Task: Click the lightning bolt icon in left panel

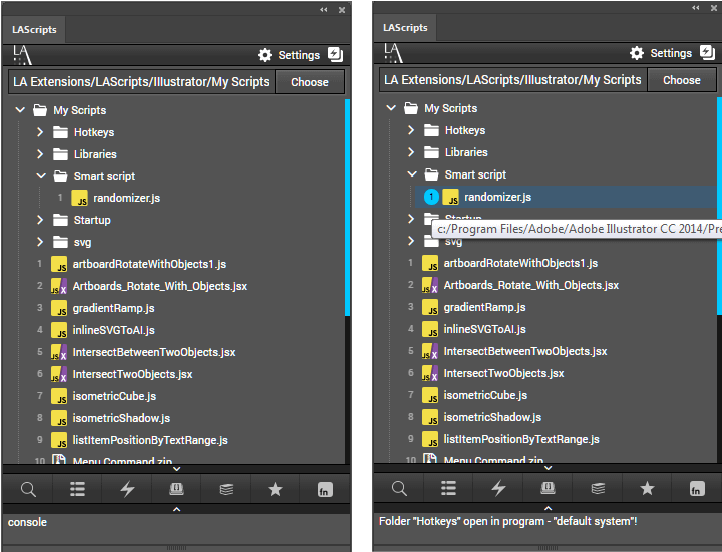Action: coord(127,489)
